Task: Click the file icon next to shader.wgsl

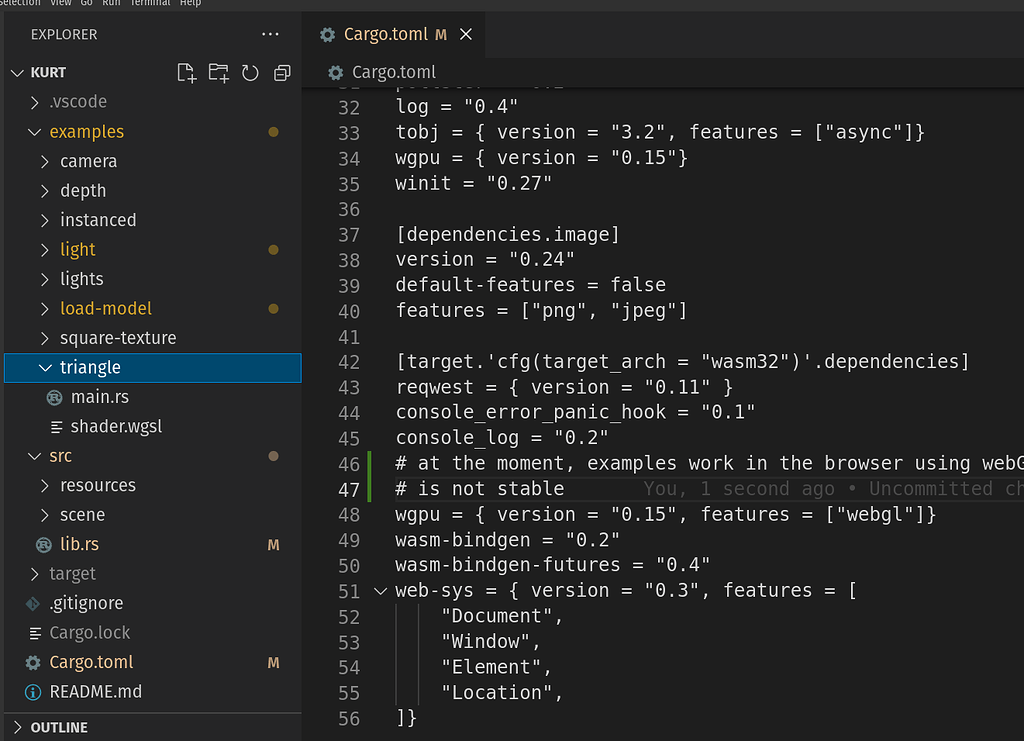Action: pyautogui.click(x=58, y=426)
